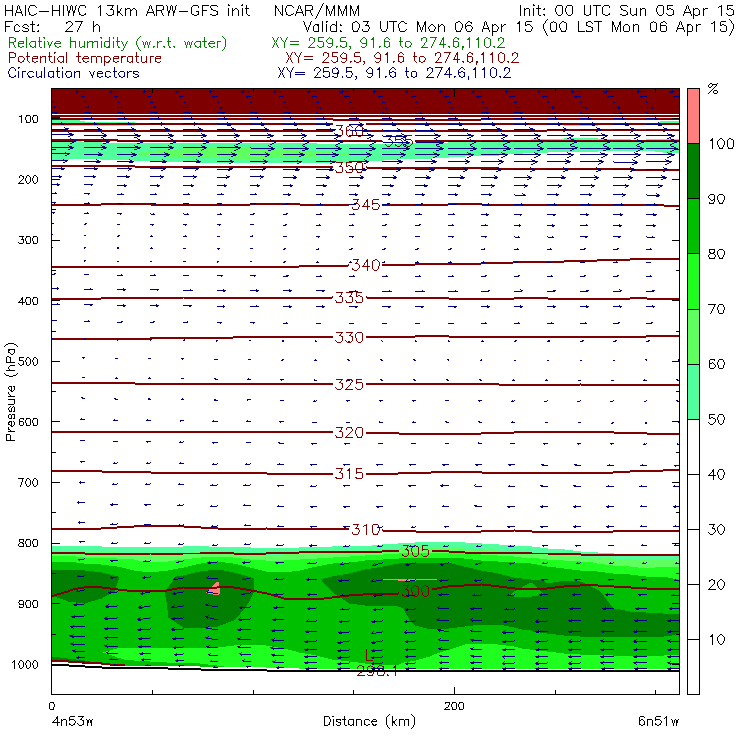Click the 330 contour label
The width and height of the screenshot is (740, 740).
pyautogui.click(x=349, y=337)
